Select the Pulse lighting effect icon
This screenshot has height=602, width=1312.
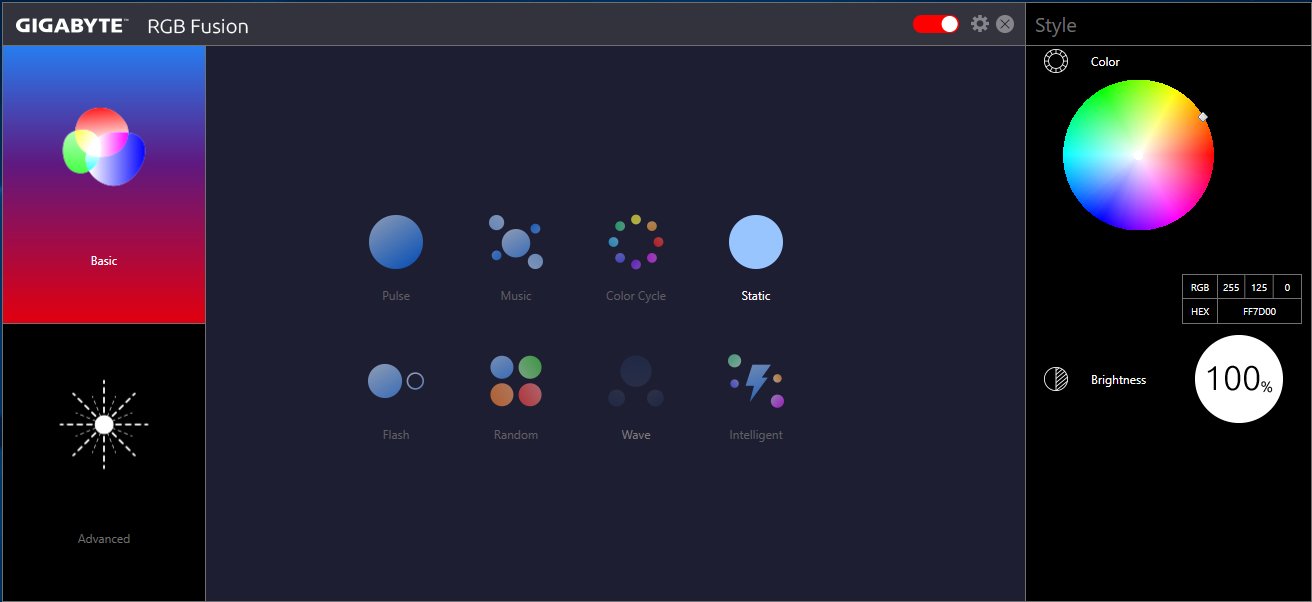pyautogui.click(x=396, y=242)
